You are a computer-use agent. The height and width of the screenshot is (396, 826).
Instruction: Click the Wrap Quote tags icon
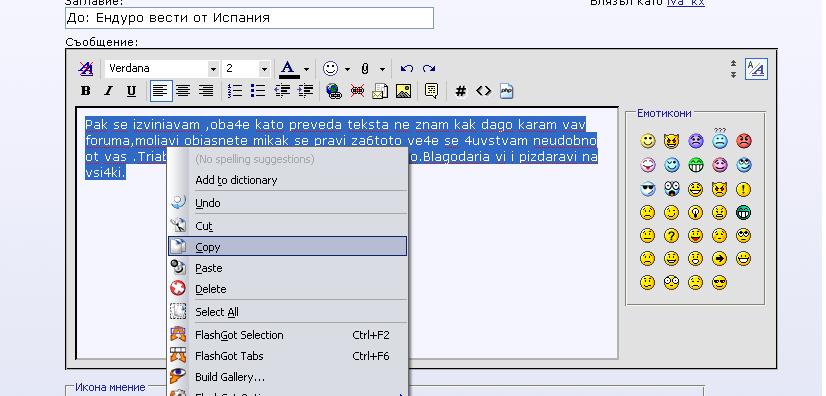pos(431,91)
